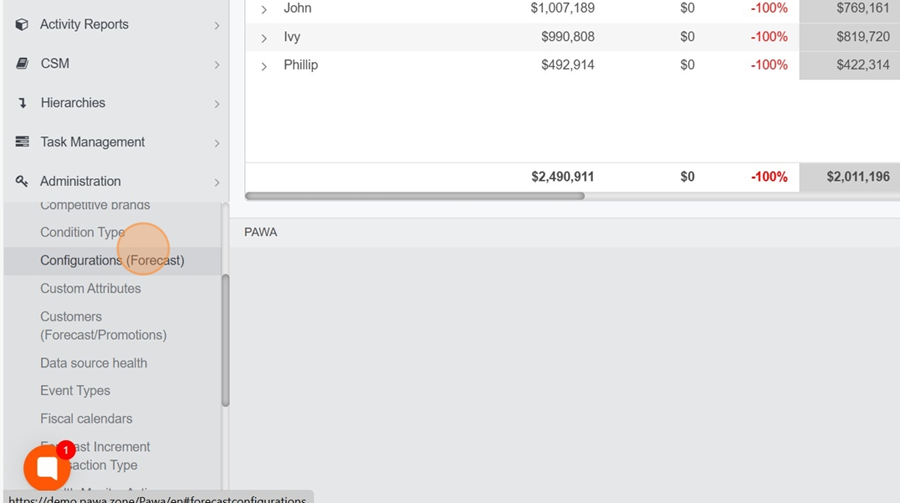The width and height of the screenshot is (900, 503).
Task: Expand the CSM menu chevron
Action: pyautogui.click(x=216, y=65)
